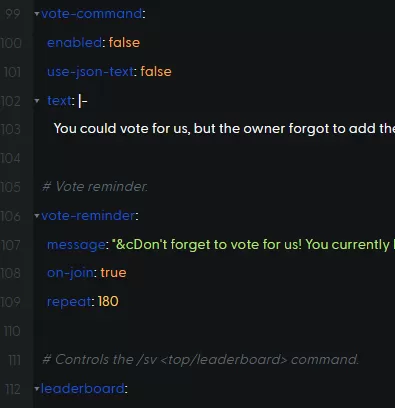Viewport: 395px width, 408px height.
Task: Click the 'You could vote for us' text line
Action: tap(224, 129)
